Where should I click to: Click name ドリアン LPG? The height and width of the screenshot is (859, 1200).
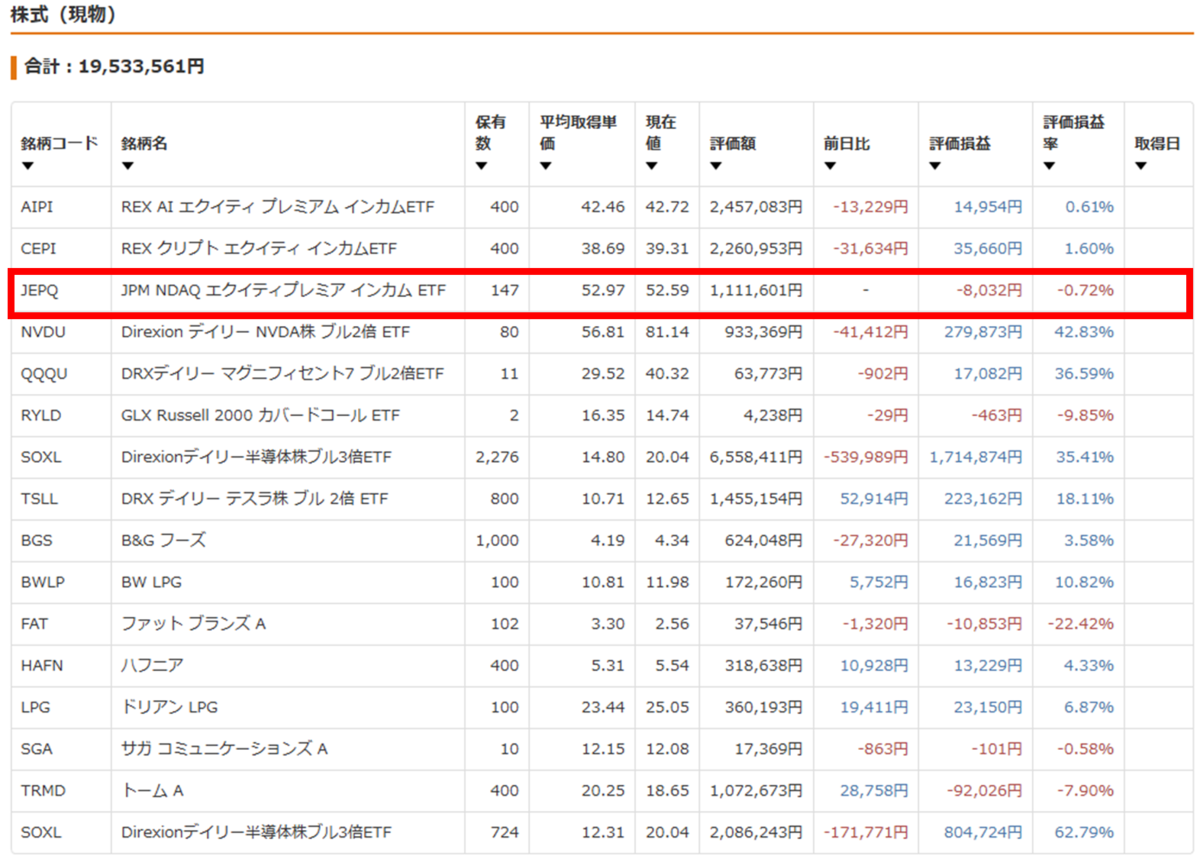pyautogui.click(x=168, y=707)
